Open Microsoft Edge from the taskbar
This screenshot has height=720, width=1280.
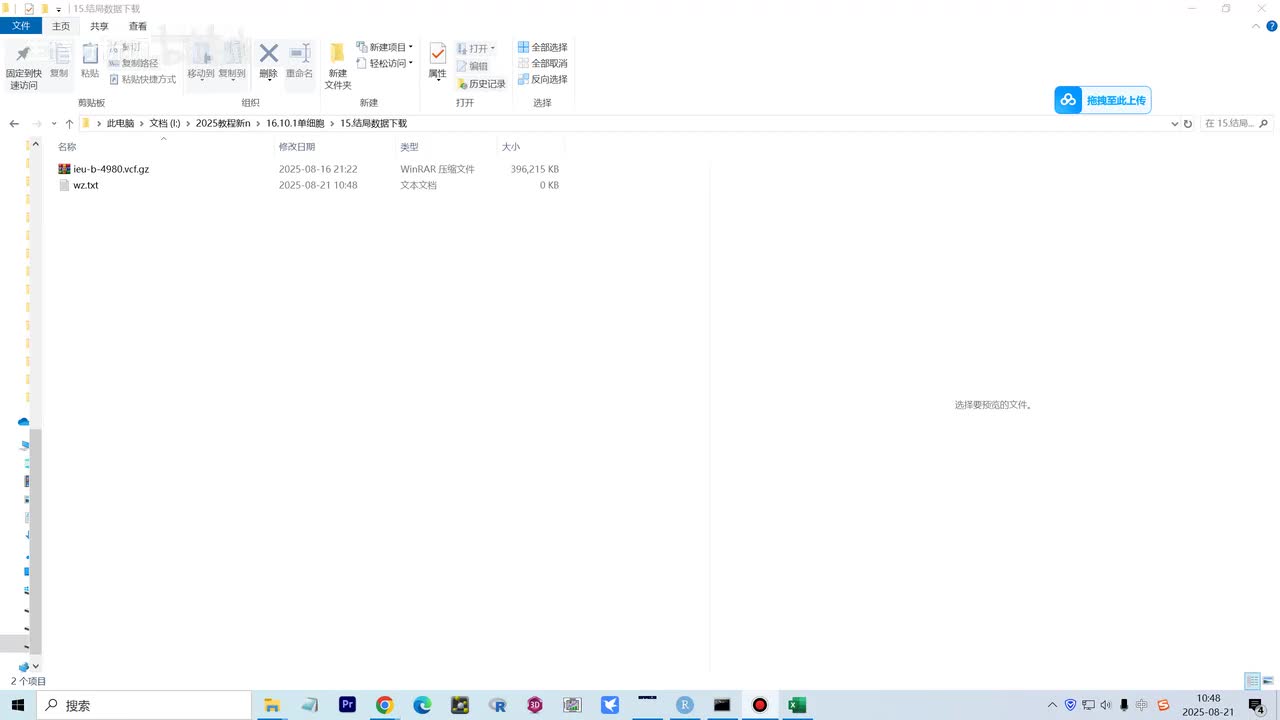(423, 705)
